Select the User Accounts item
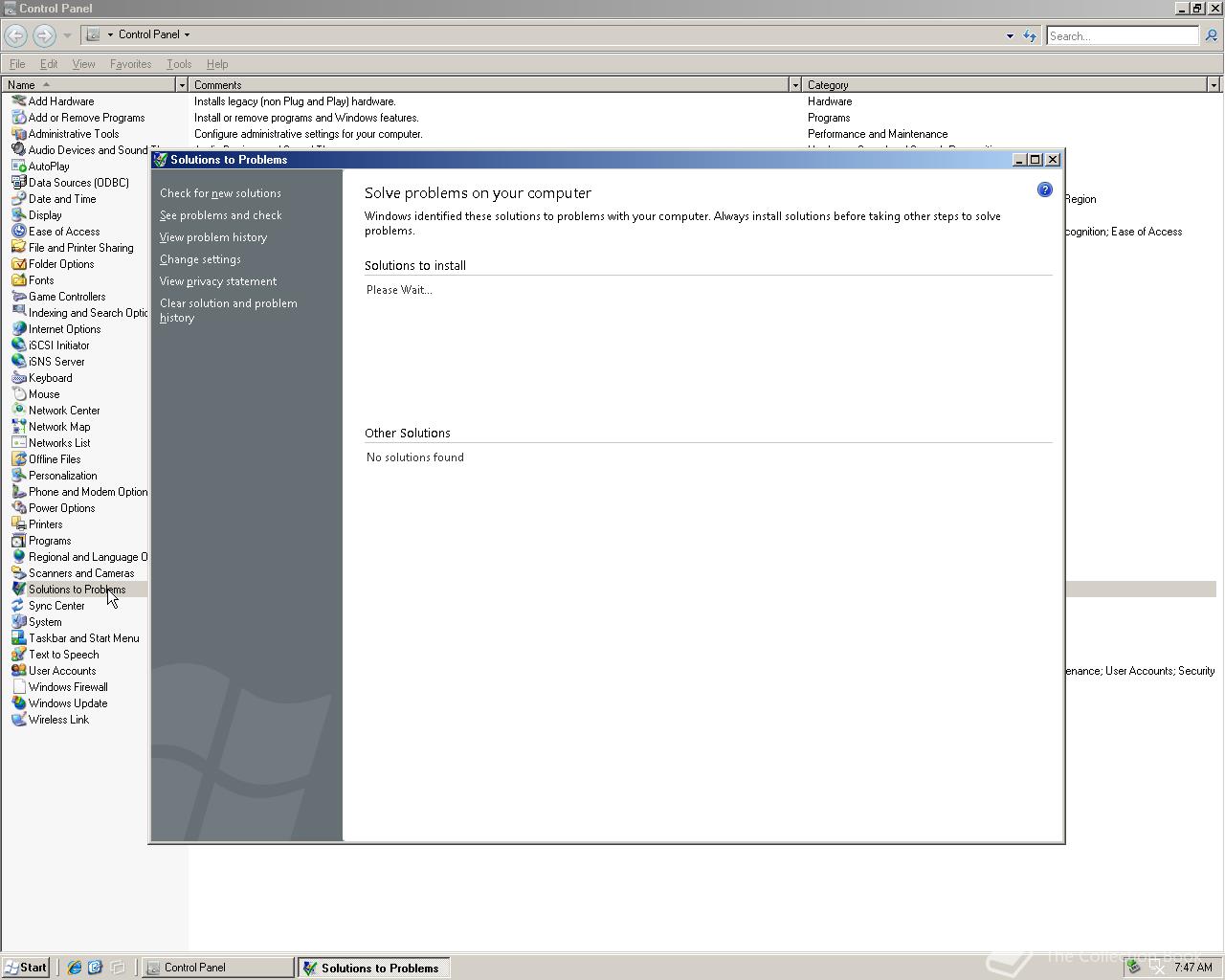Viewport: 1225px width, 980px height. tap(62, 671)
